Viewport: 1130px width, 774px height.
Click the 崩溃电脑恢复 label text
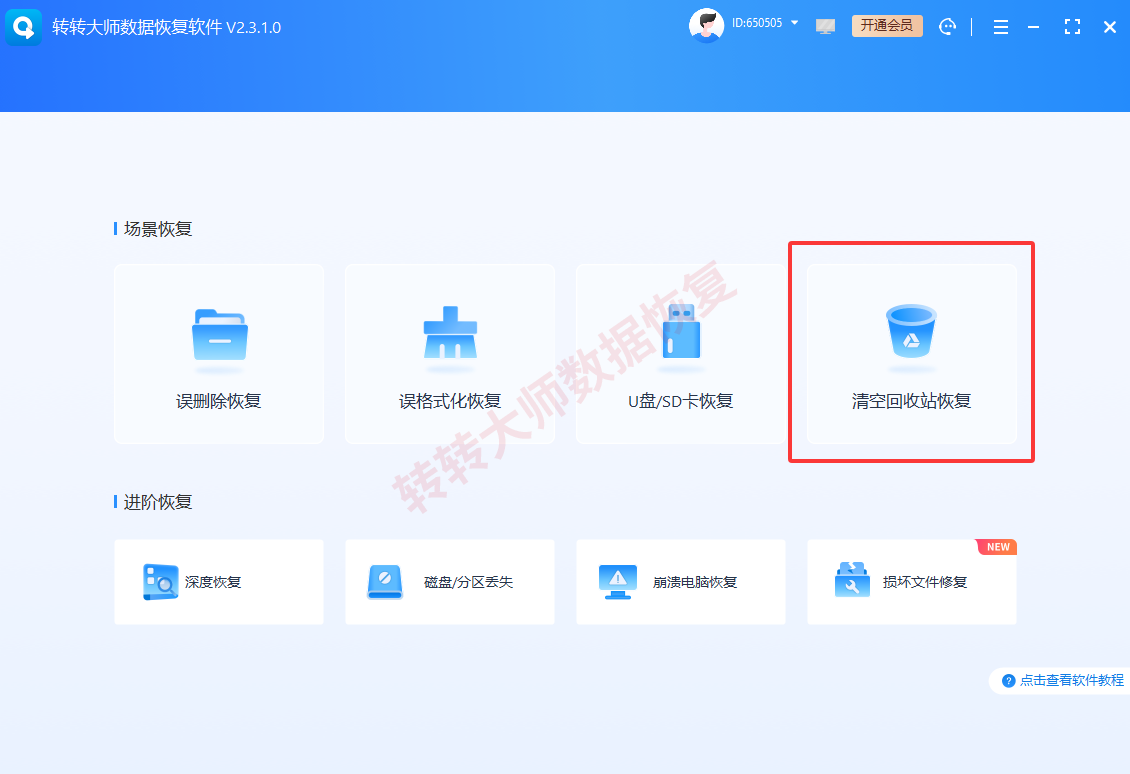point(695,582)
